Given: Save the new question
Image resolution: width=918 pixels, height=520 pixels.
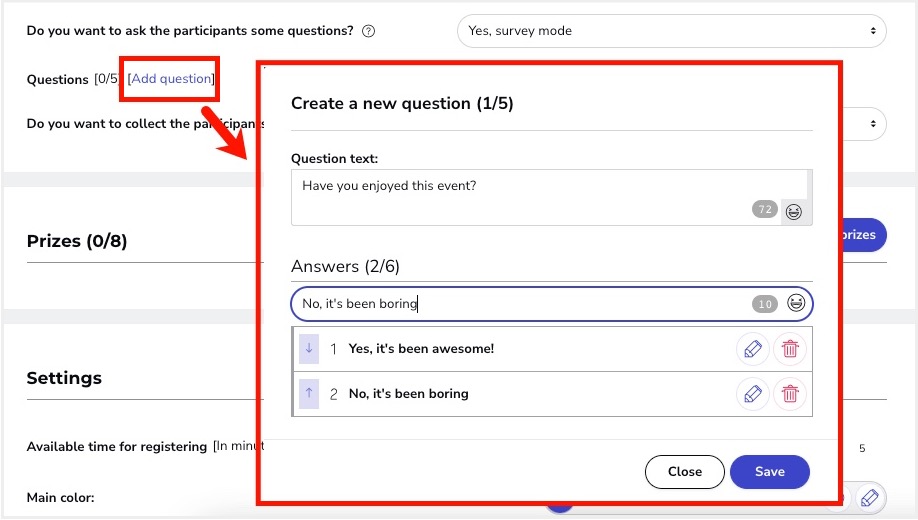Looking at the screenshot, I should pos(769,471).
